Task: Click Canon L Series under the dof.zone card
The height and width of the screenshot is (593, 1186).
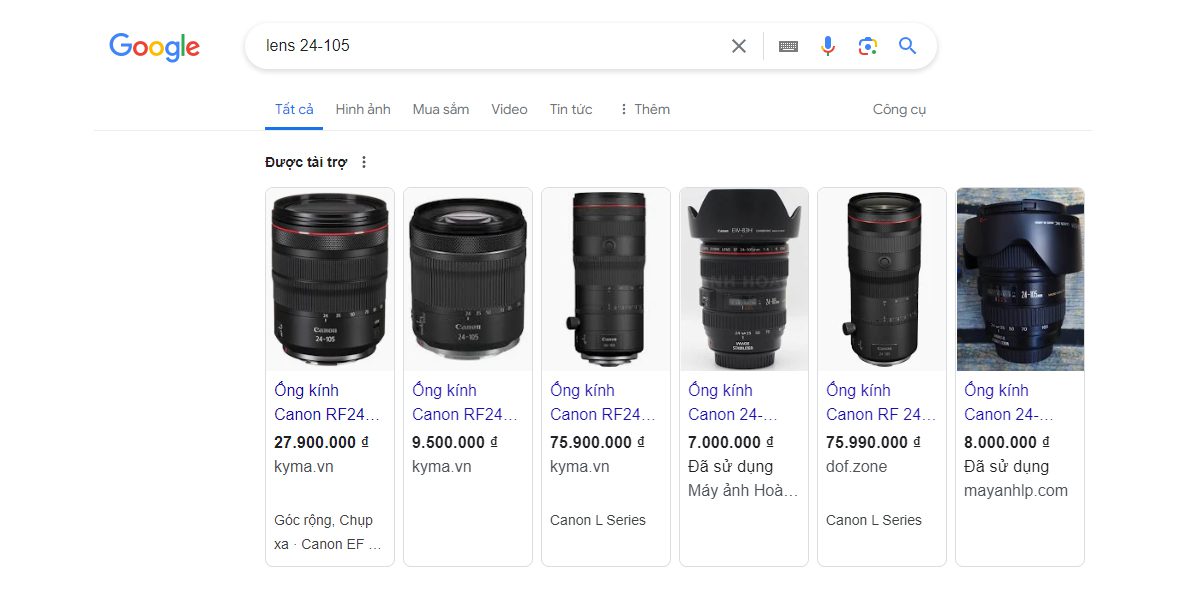Action: click(x=874, y=520)
